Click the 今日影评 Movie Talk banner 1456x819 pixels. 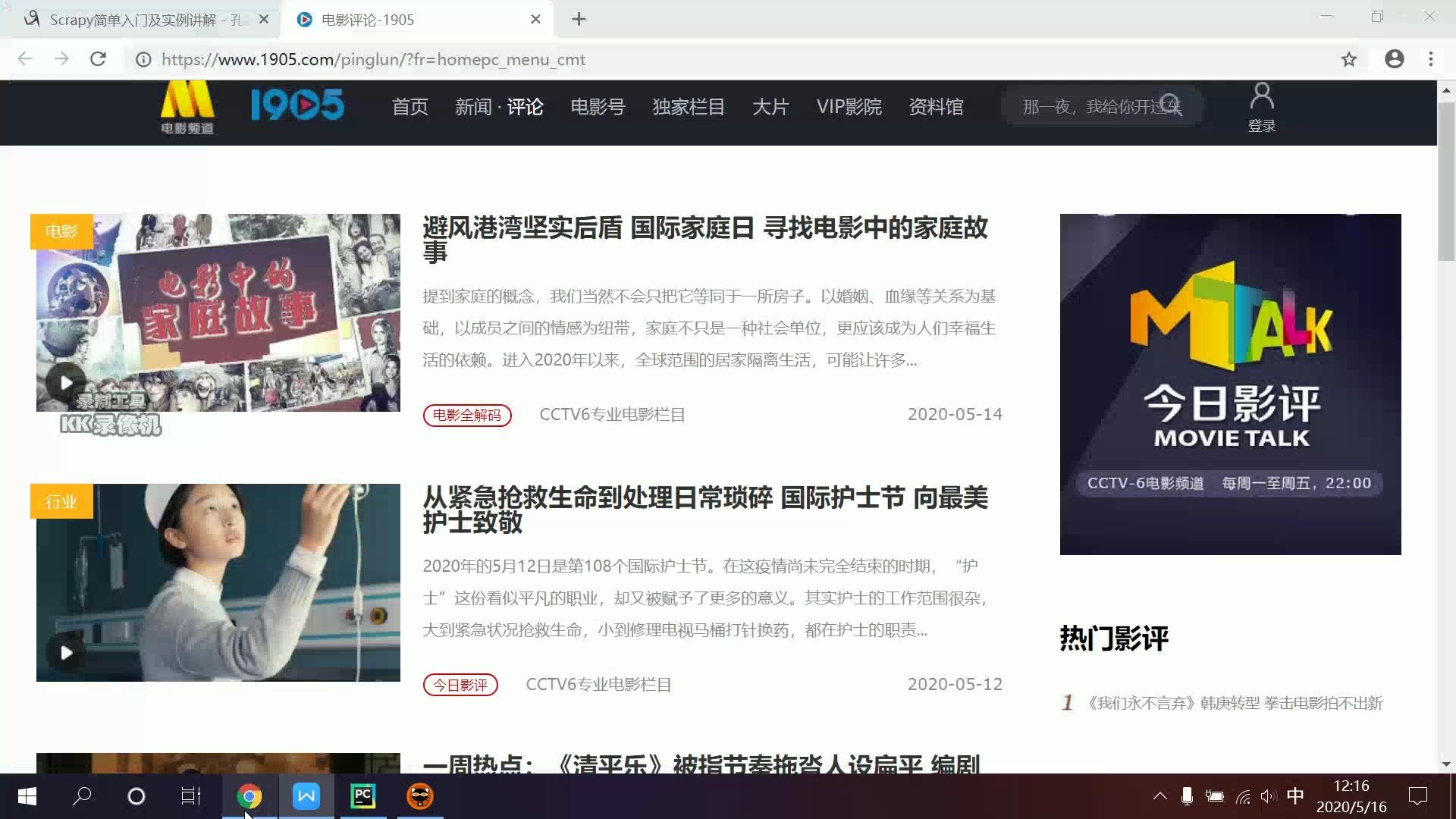[x=1230, y=384]
